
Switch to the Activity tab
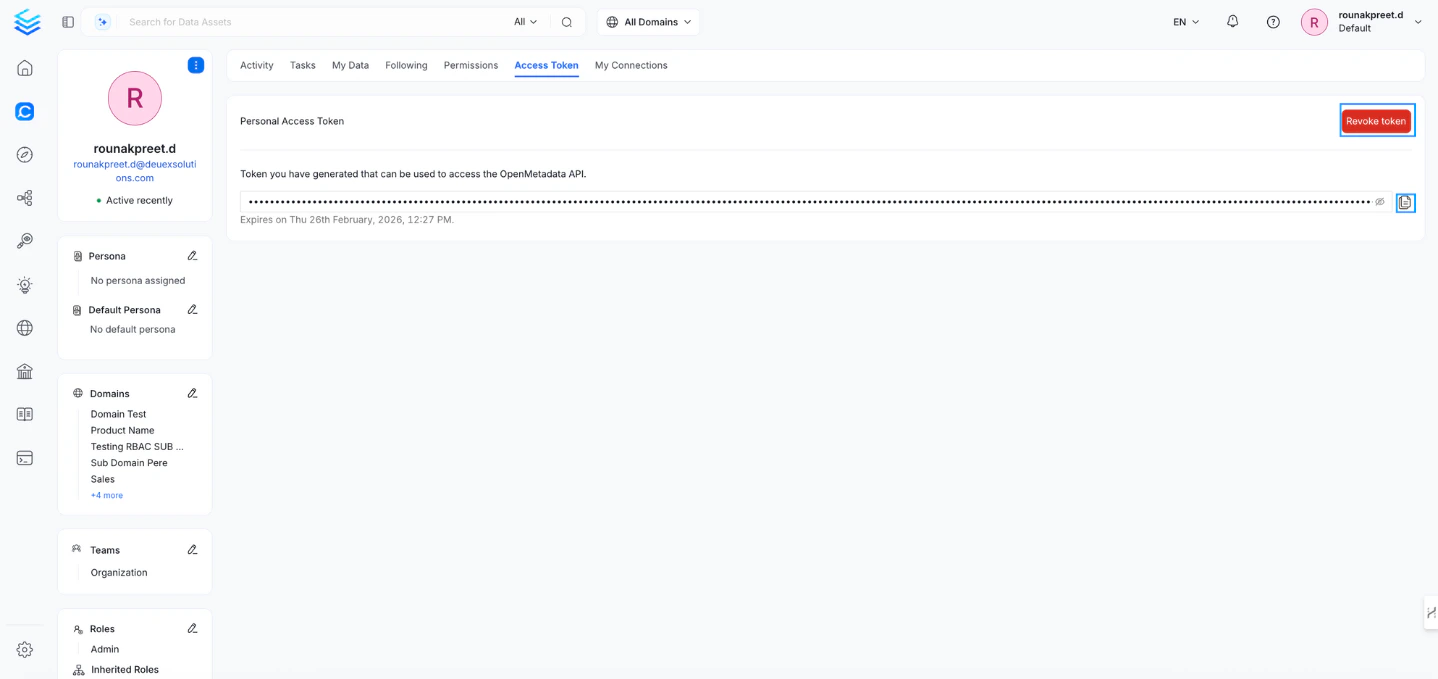[257, 65]
